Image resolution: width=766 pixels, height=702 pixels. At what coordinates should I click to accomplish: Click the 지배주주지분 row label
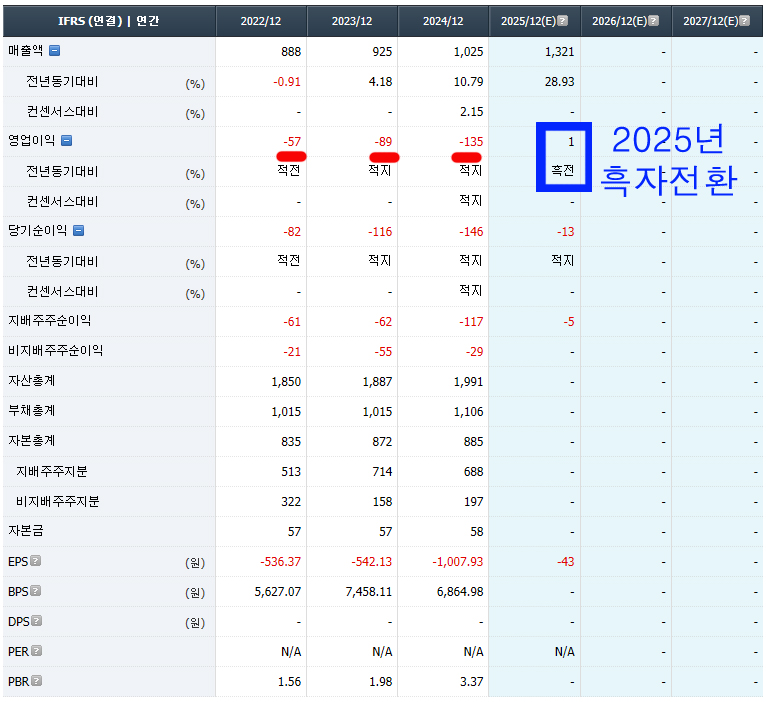52,471
